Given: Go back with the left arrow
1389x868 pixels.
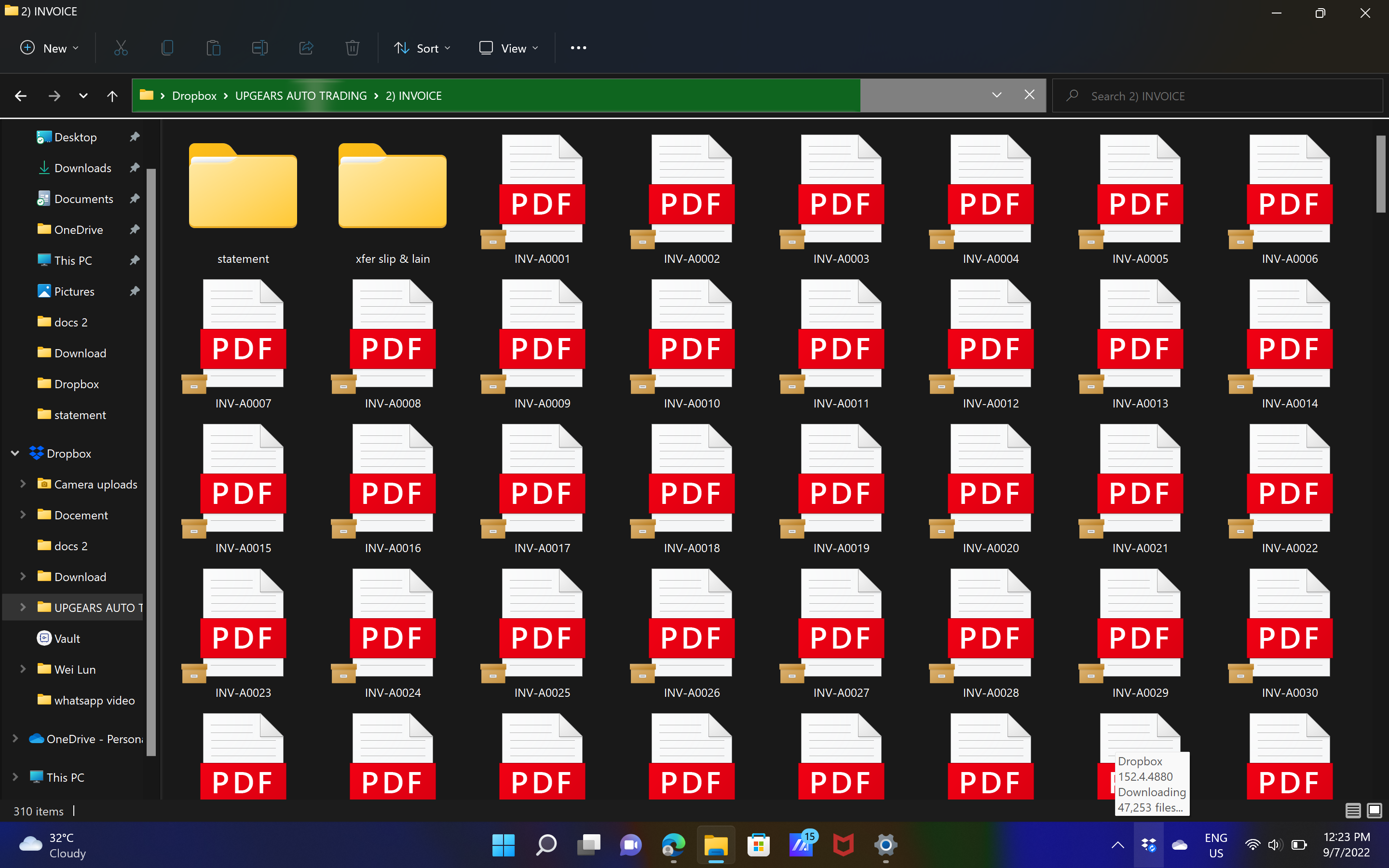Looking at the screenshot, I should point(21,96).
